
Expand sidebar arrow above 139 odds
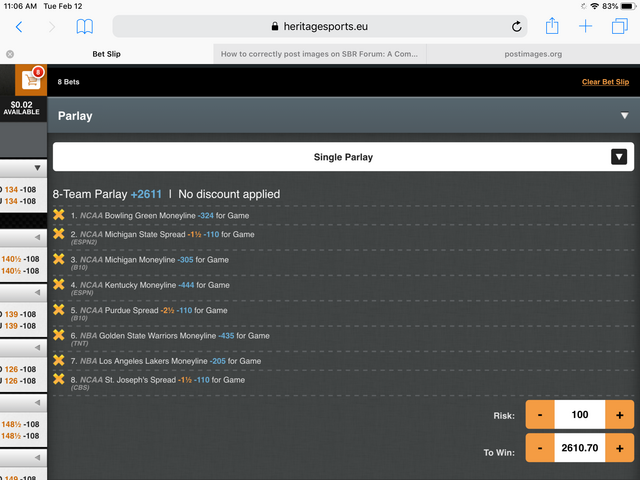pos(38,292)
